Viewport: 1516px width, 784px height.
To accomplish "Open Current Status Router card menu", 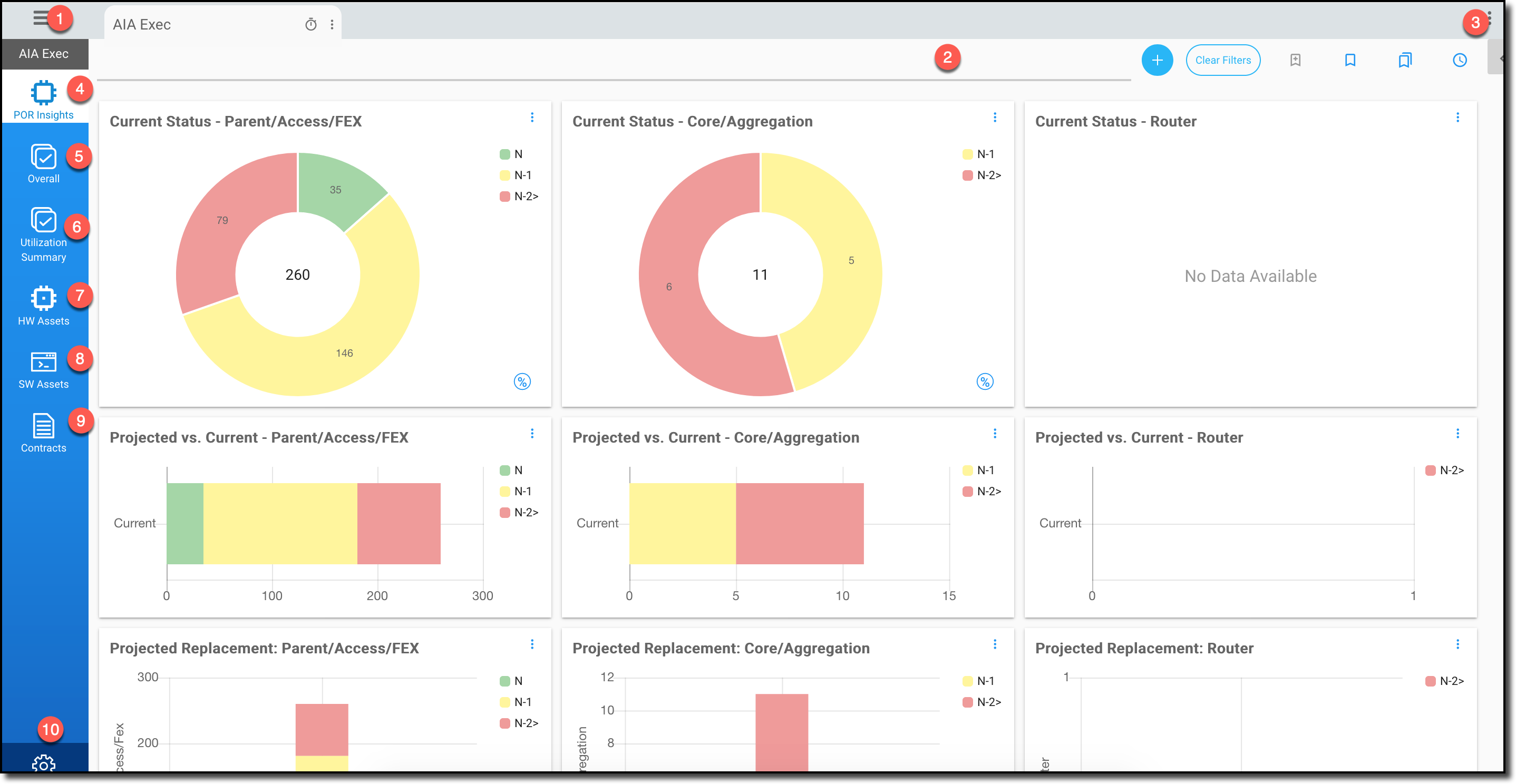I will 1457,117.
